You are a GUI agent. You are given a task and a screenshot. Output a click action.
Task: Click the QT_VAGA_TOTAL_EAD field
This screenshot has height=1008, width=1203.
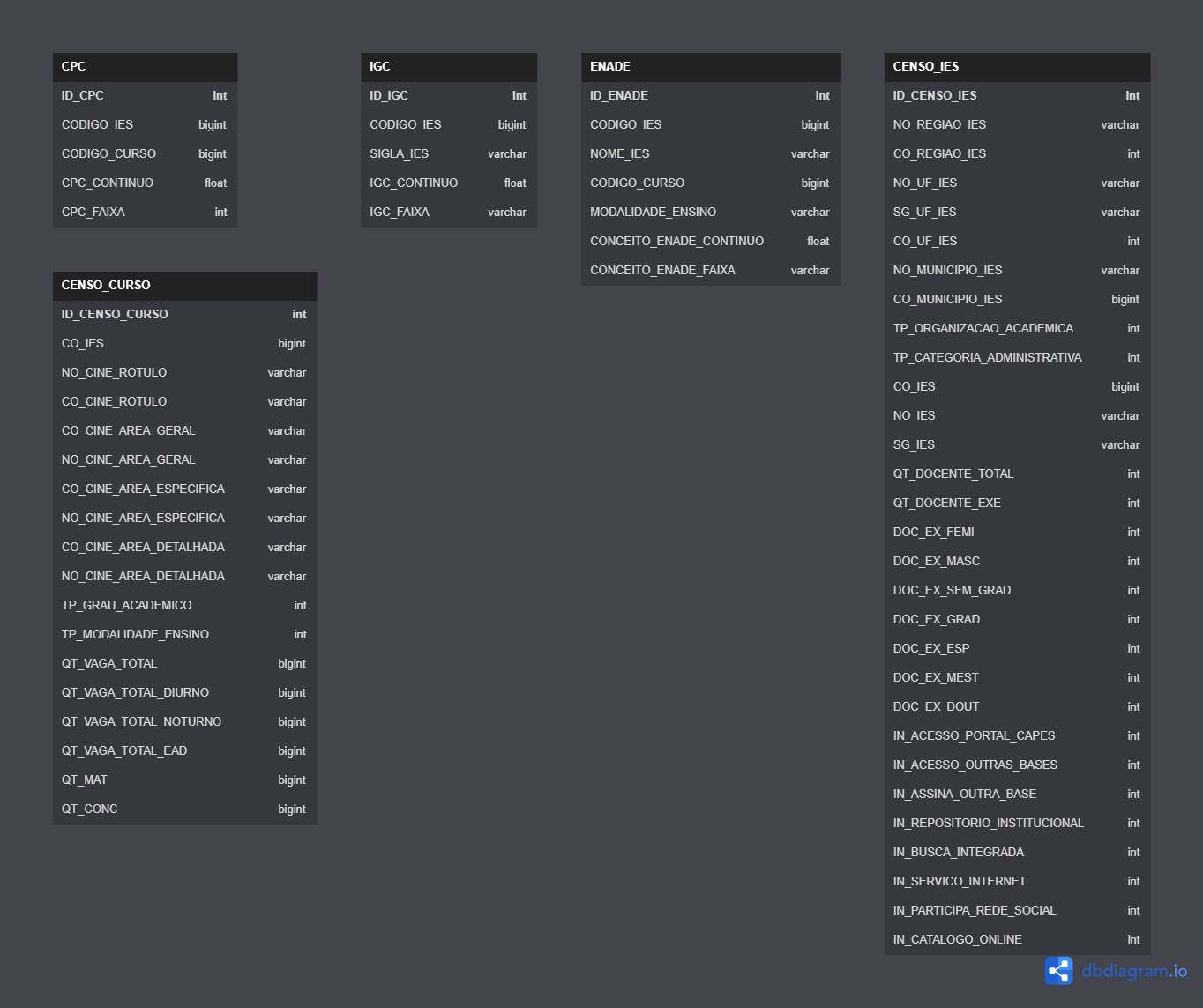tap(184, 751)
